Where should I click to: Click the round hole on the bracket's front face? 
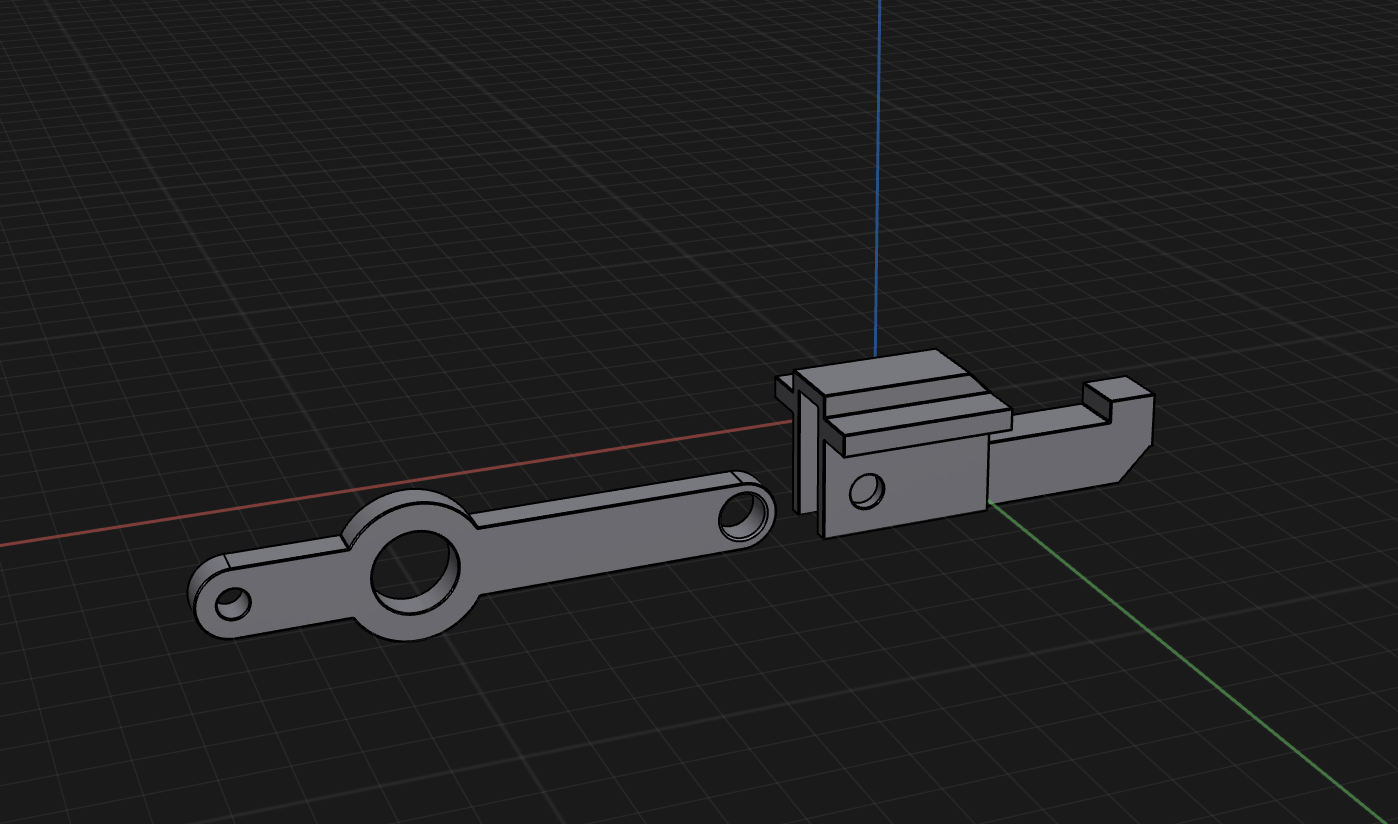(867, 491)
